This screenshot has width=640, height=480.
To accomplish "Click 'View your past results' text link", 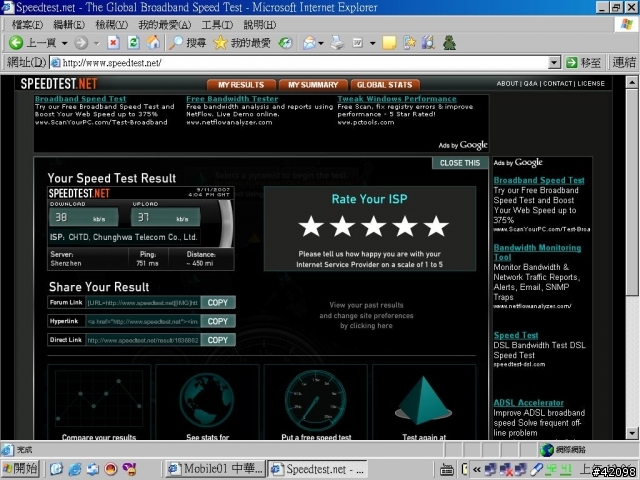I will 366,305.
